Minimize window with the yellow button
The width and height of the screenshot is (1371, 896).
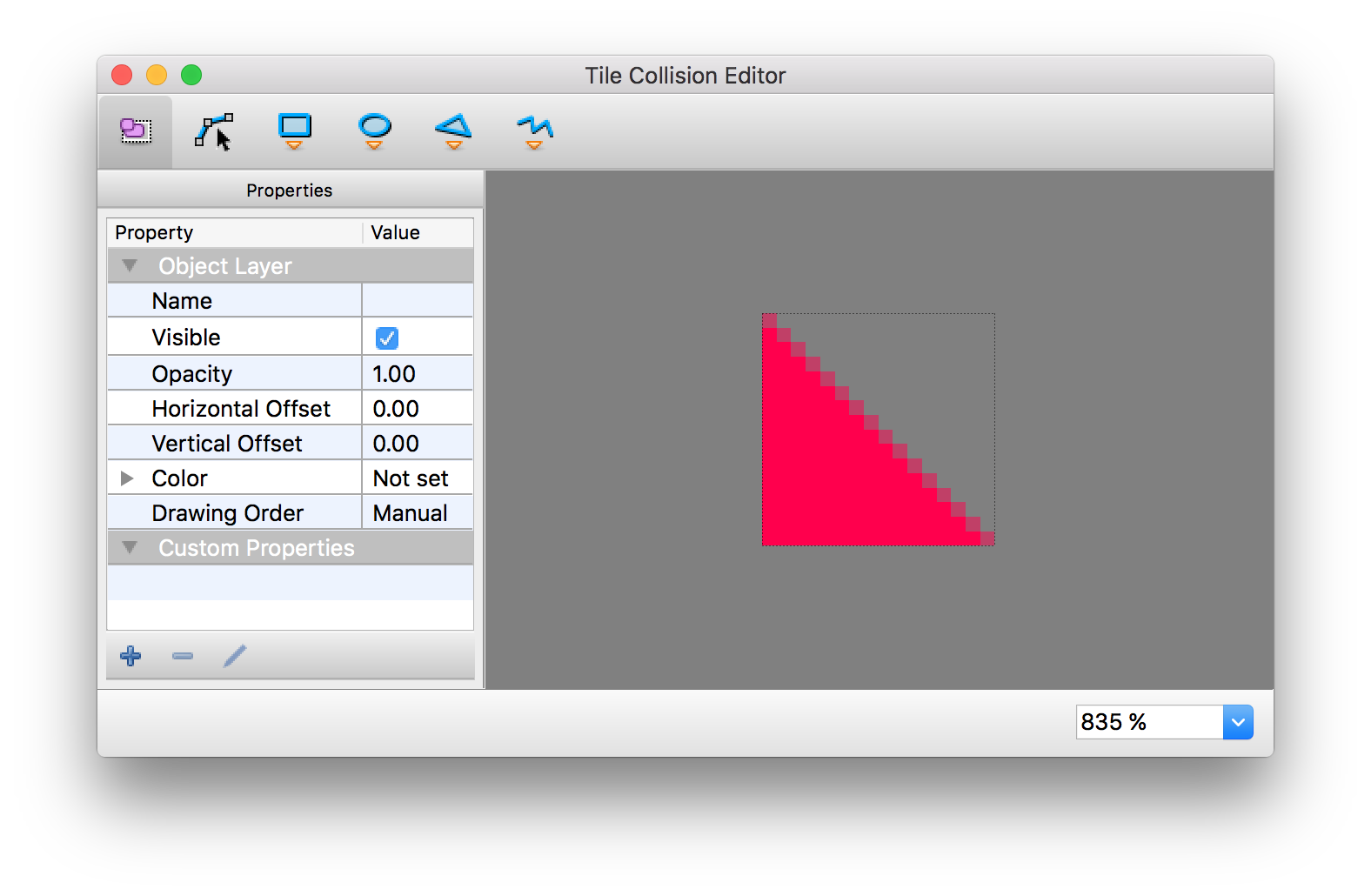click(x=157, y=76)
